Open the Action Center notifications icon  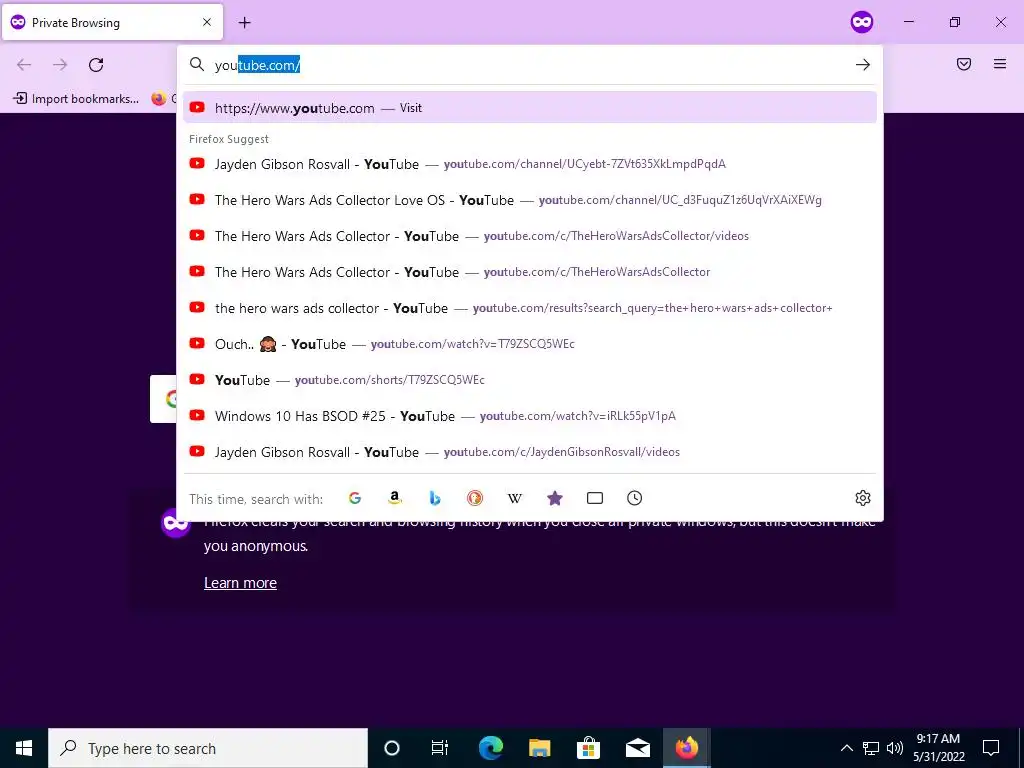[991, 748]
